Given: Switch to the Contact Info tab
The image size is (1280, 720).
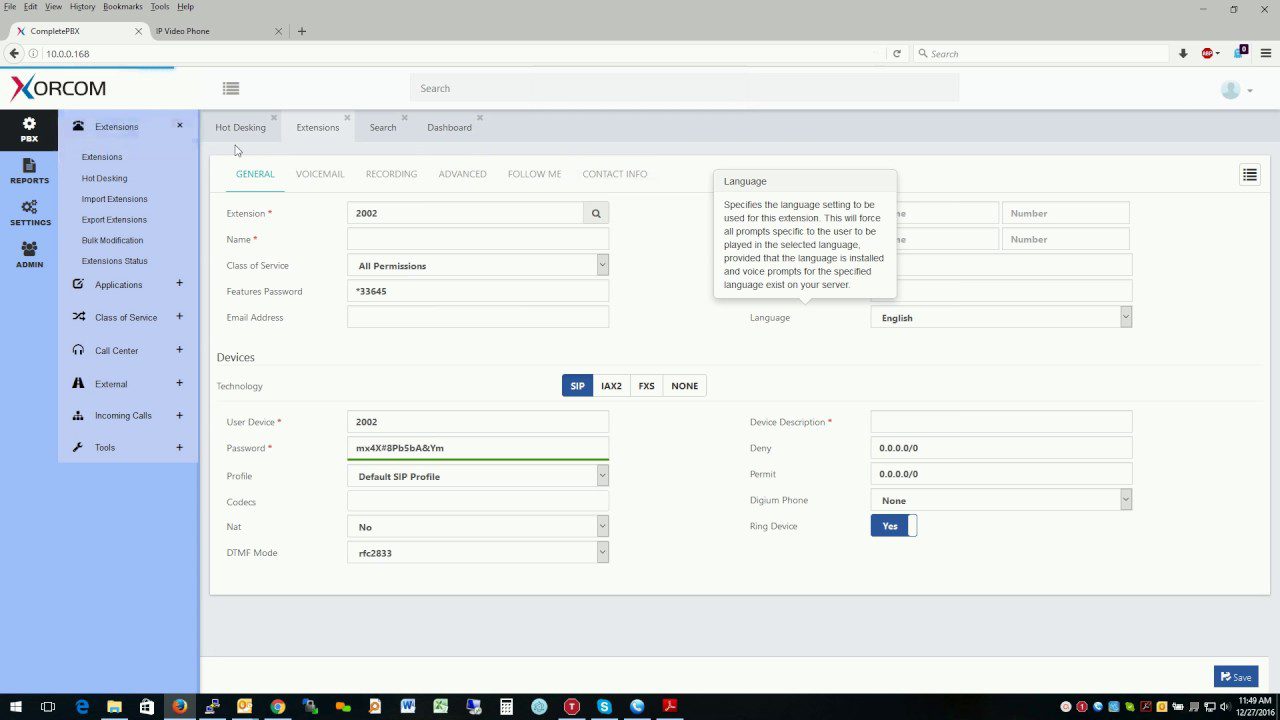Looking at the screenshot, I should (x=614, y=174).
